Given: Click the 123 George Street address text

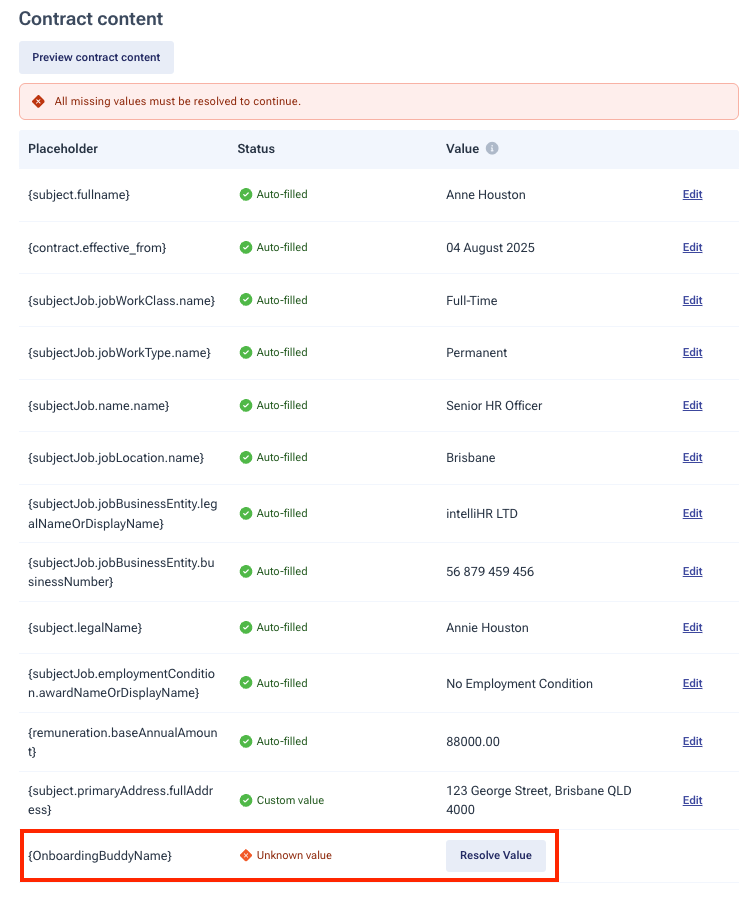Looking at the screenshot, I should click(539, 800).
